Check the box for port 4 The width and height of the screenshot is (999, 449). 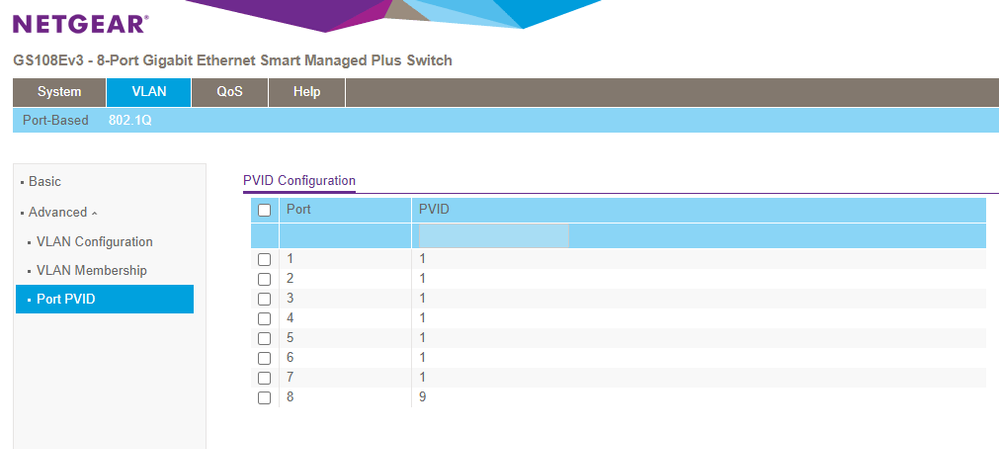[264, 318]
